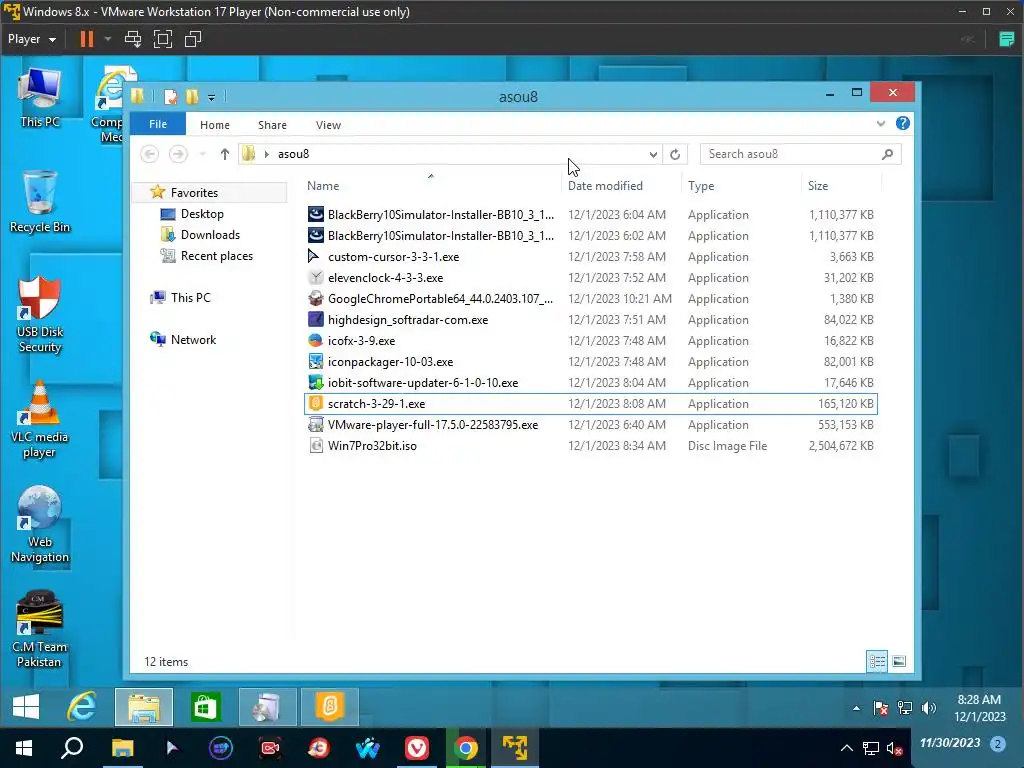Switch to details view layout button
This screenshot has height=768, width=1024.
[x=877, y=662]
